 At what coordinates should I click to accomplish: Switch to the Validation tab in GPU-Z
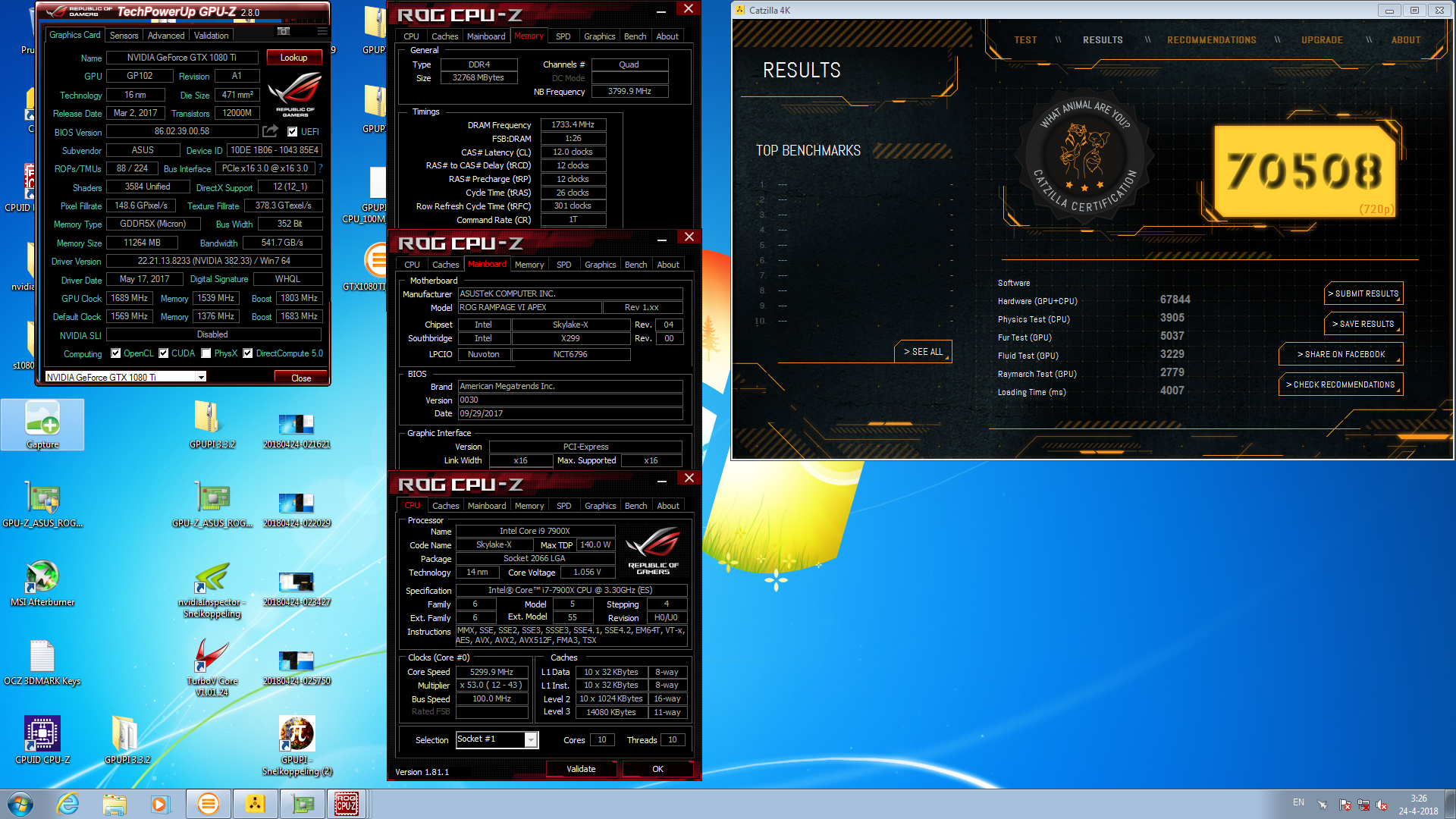tap(211, 36)
